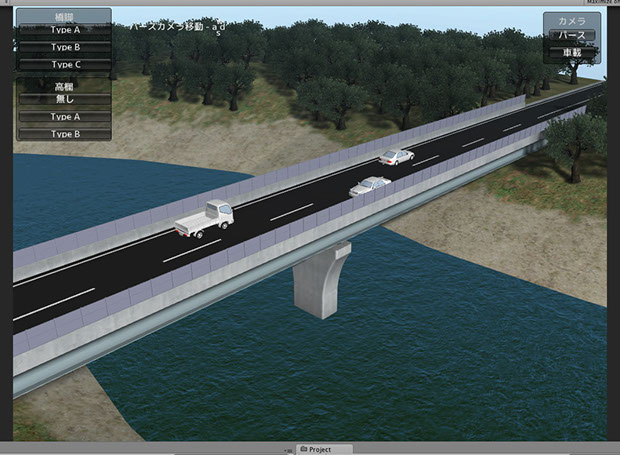Select railing Type A under 高欄
The height and width of the screenshot is (455, 620).
click(65, 117)
